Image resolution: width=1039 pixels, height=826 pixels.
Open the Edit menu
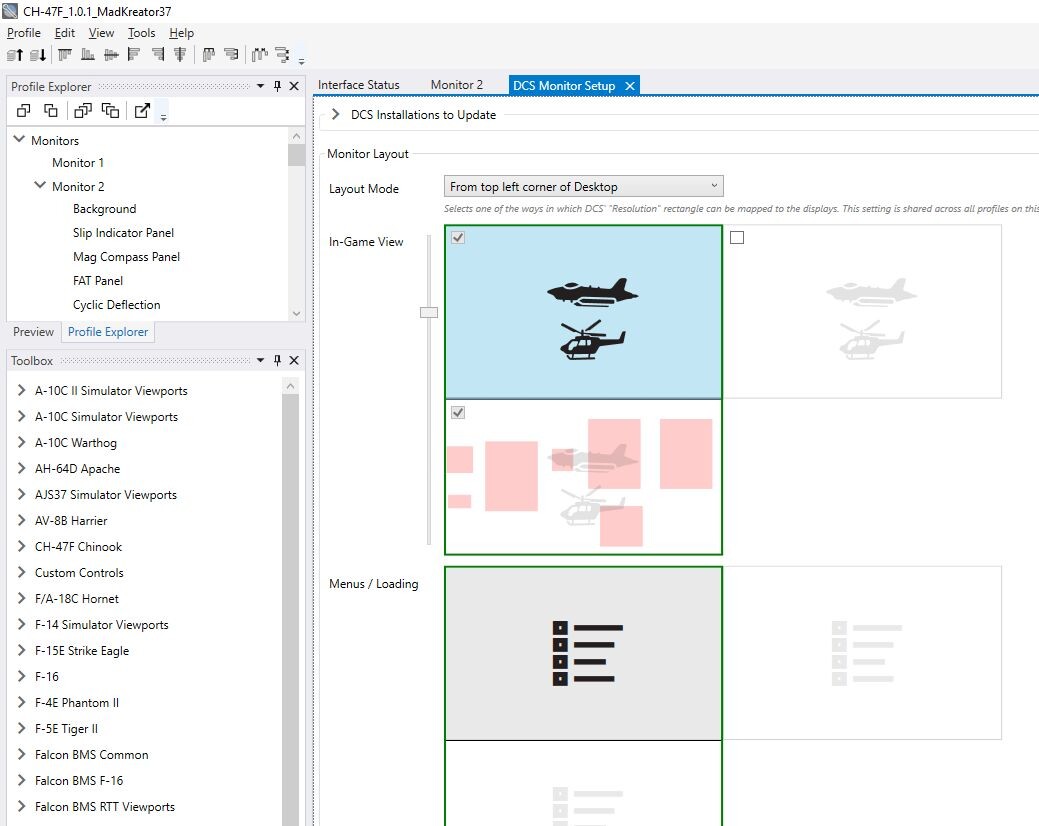(64, 32)
